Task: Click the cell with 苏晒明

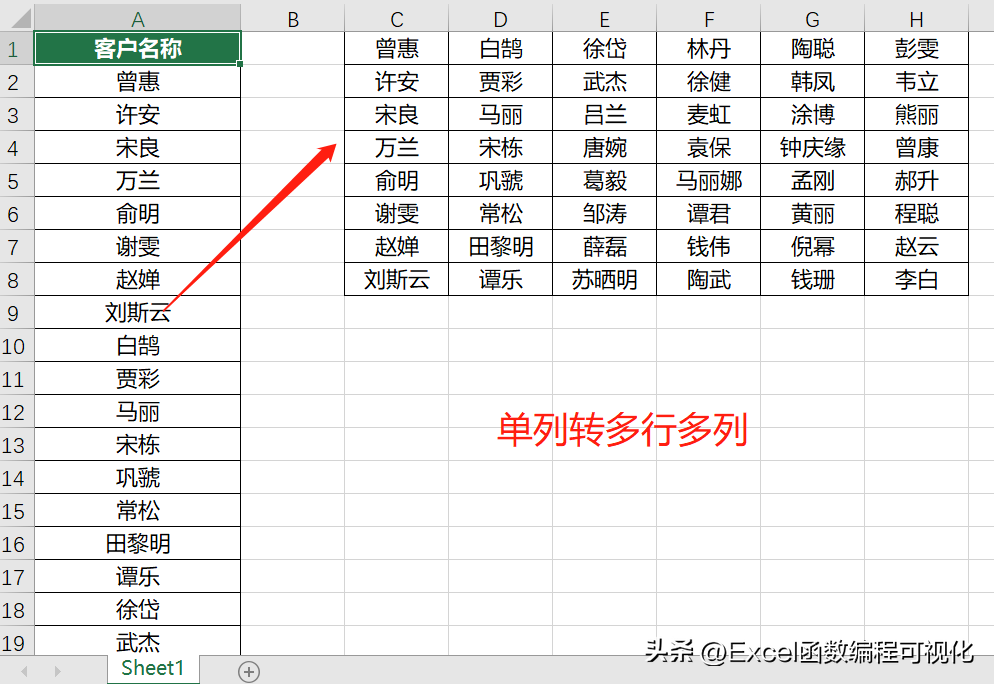Action: (x=605, y=280)
